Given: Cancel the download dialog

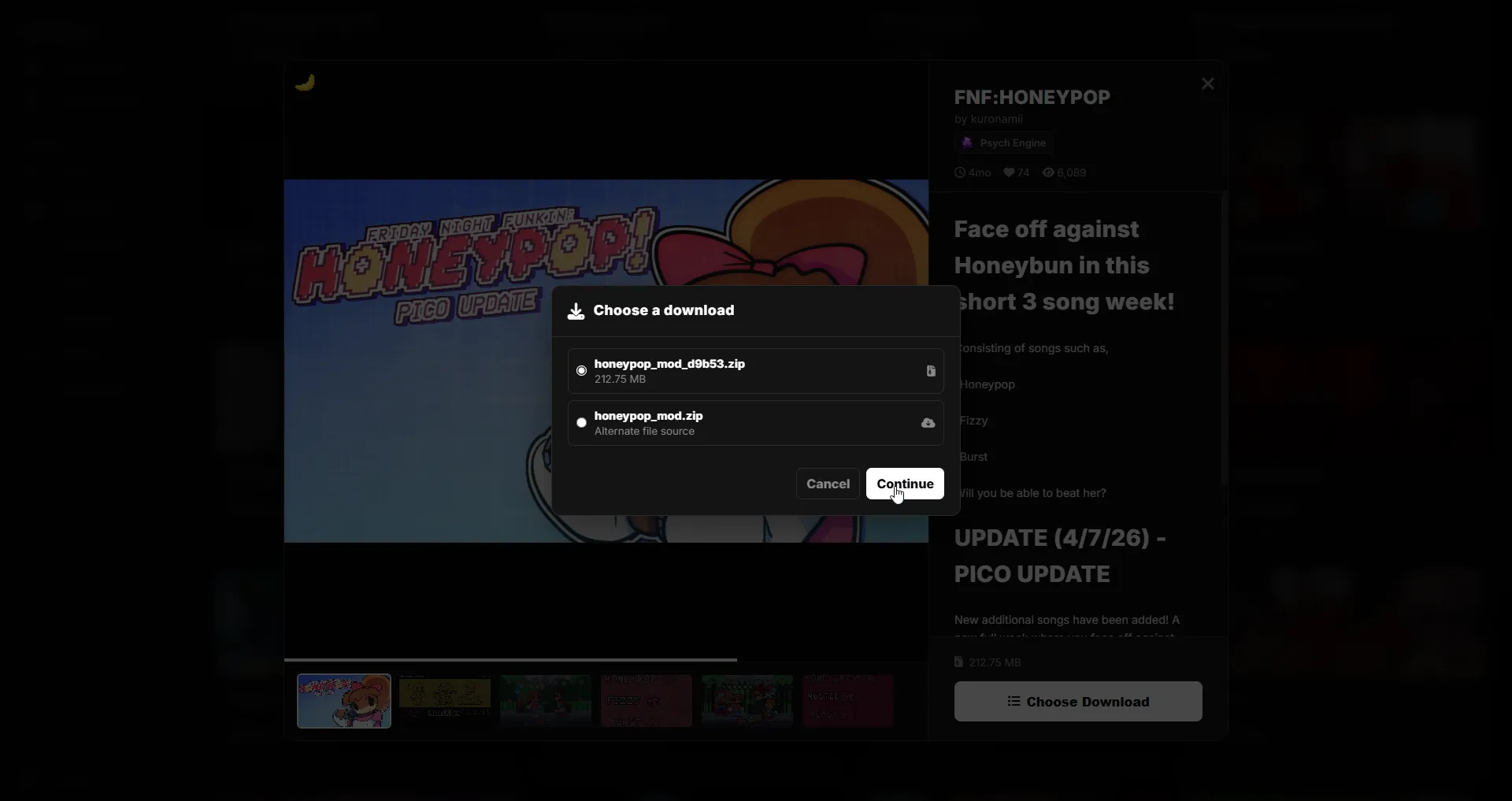Looking at the screenshot, I should click(x=828, y=484).
